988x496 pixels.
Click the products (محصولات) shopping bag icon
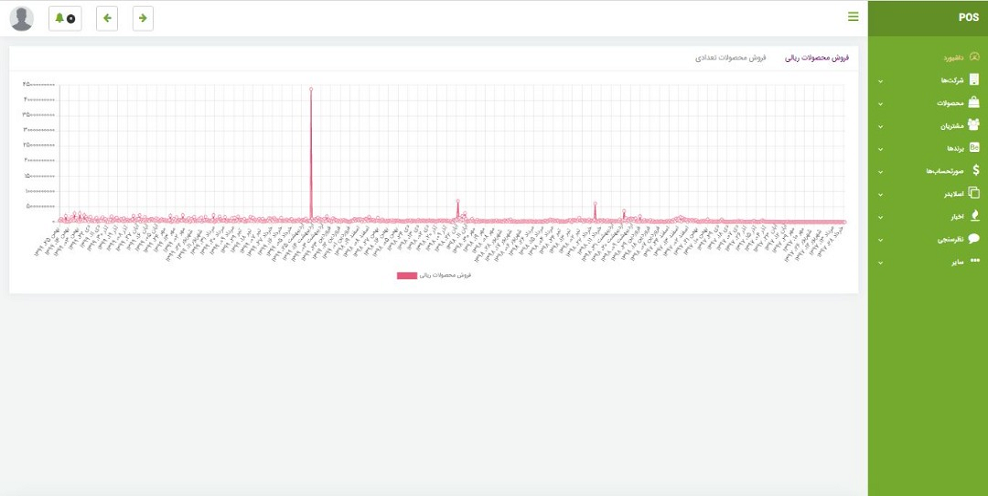974,103
